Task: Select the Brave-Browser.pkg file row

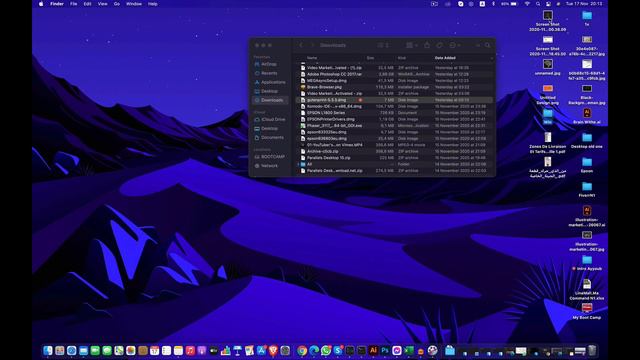Action: (395, 87)
